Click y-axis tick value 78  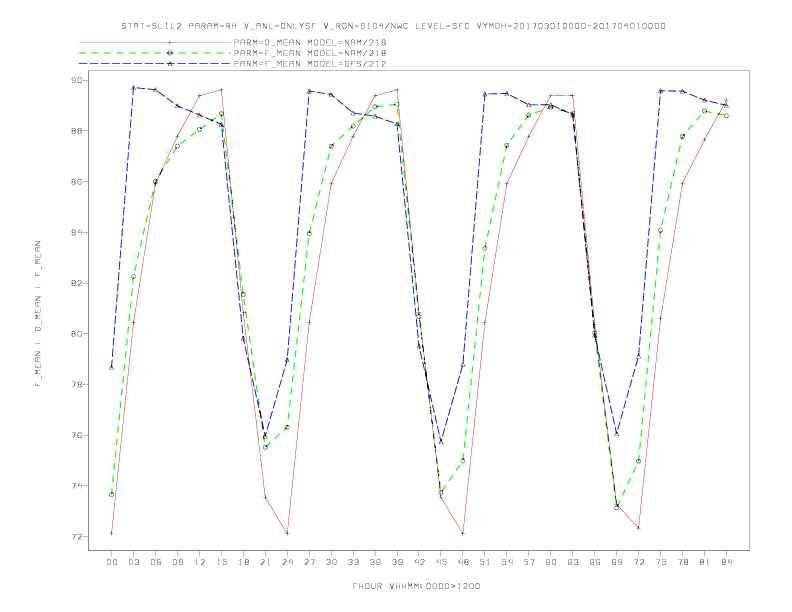click(x=75, y=384)
